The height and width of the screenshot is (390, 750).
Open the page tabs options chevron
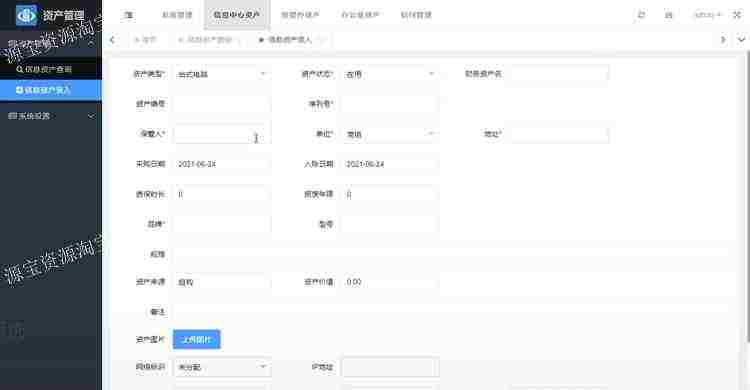click(x=741, y=40)
